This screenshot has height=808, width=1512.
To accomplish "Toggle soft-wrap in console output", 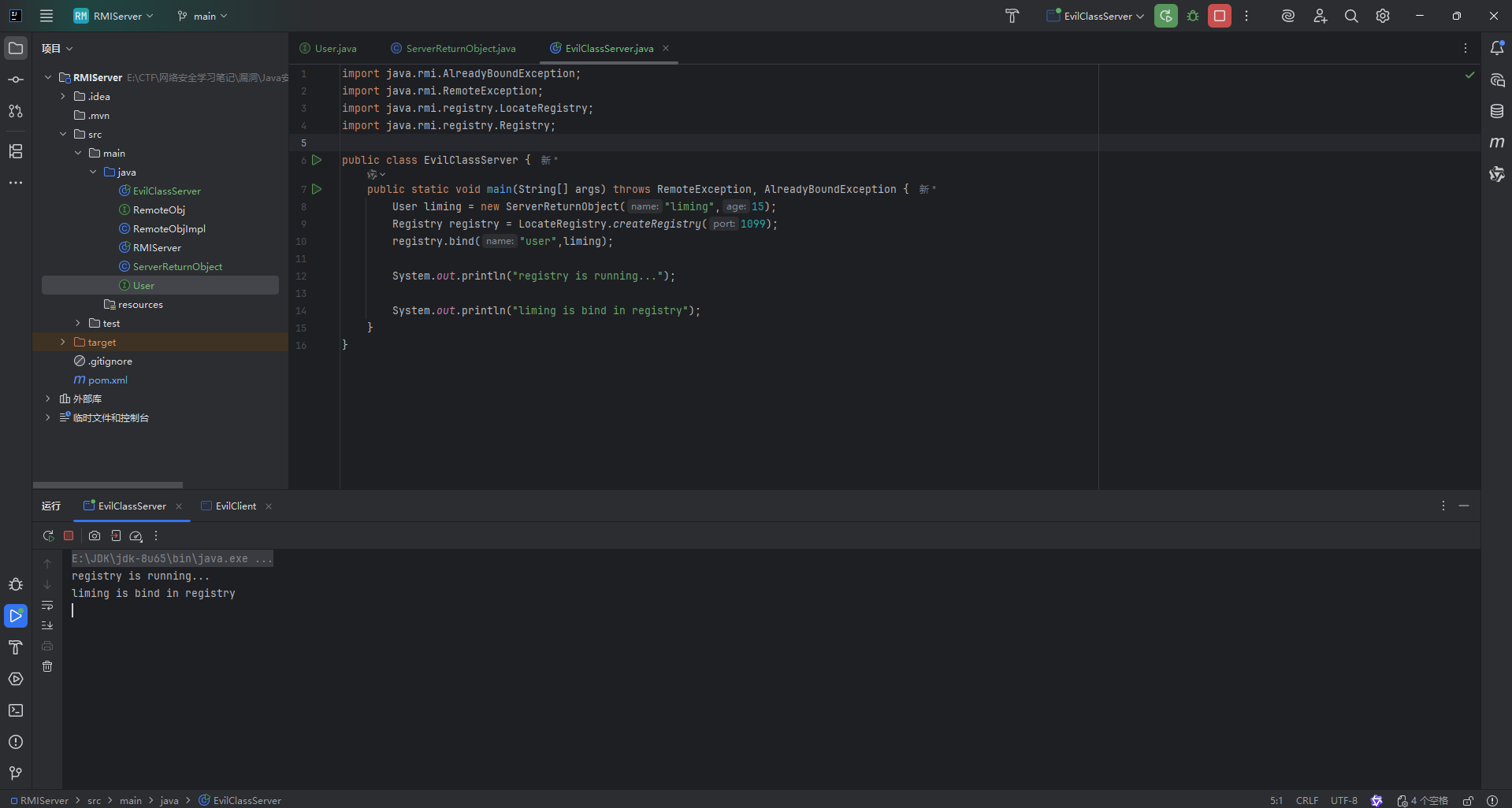I will [47, 605].
